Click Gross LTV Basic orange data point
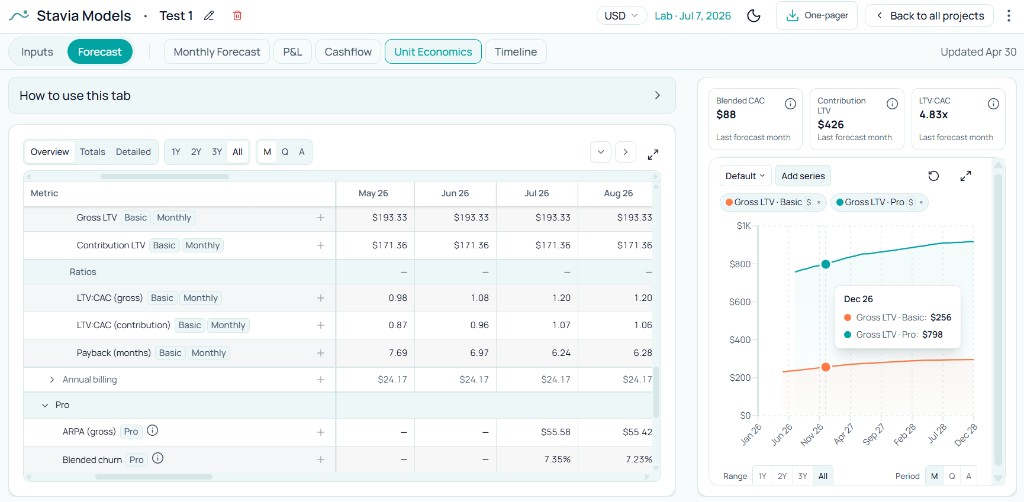 point(825,367)
